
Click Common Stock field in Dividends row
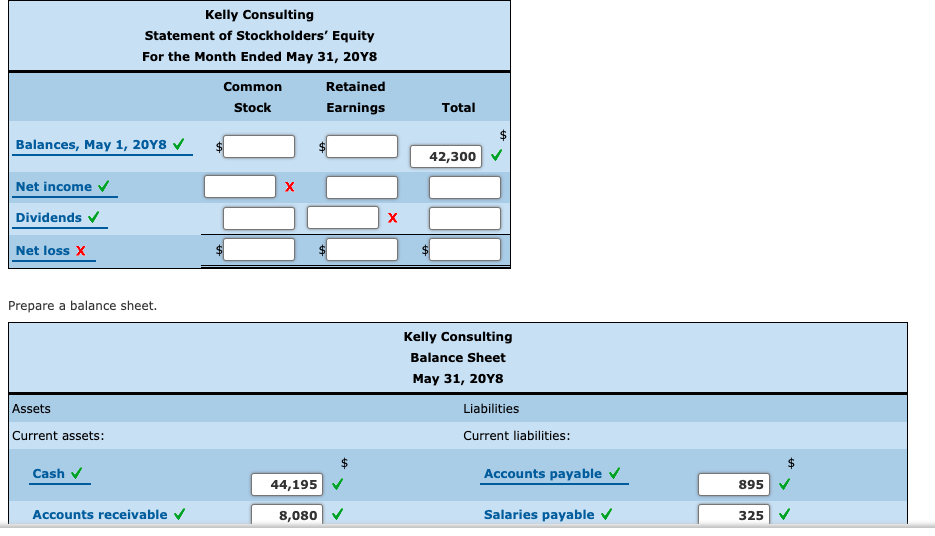click(259, 218)
